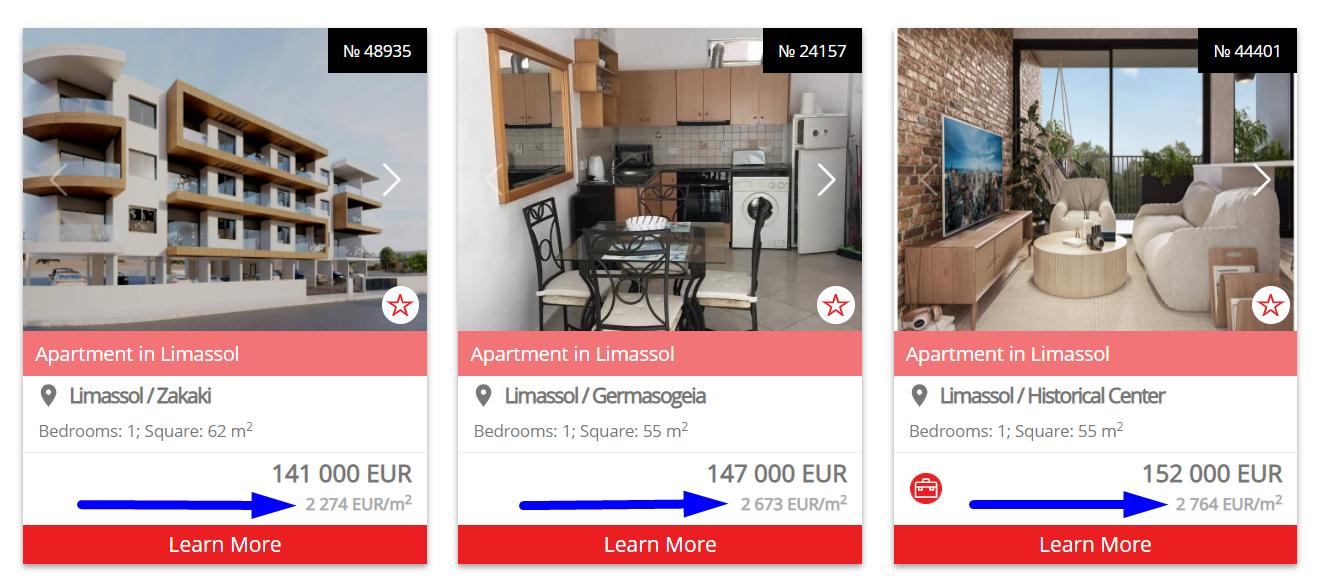1321x586 pixels.
Task: Show next photo of listing 24157
Action: pyautogui.click(x=826, y=180)
